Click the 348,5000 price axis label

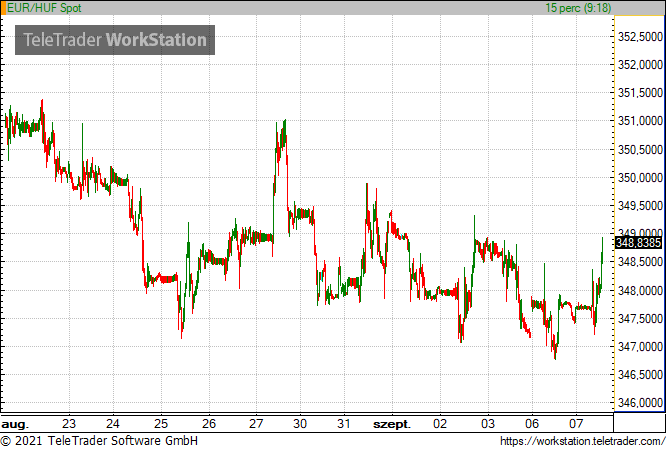click(640, 262)
